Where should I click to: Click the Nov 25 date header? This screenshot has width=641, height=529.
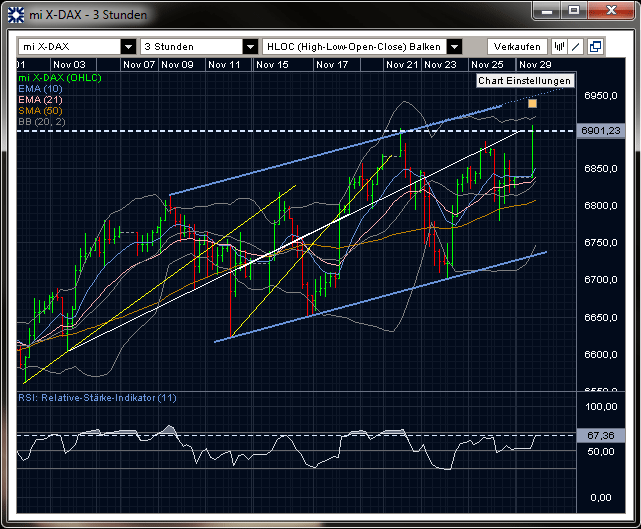pyautogui.click(x=487, y=65)
